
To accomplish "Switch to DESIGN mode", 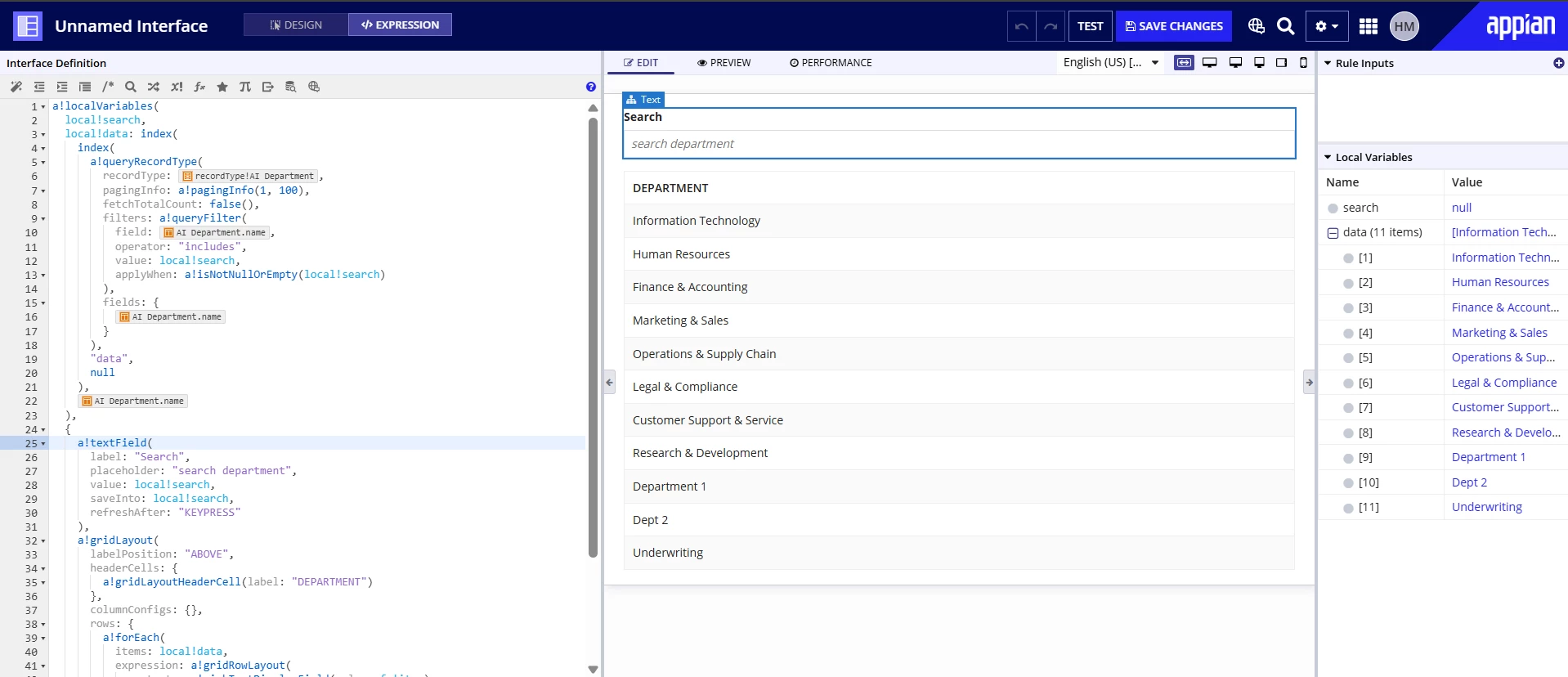I will click(x=296, y=25).
